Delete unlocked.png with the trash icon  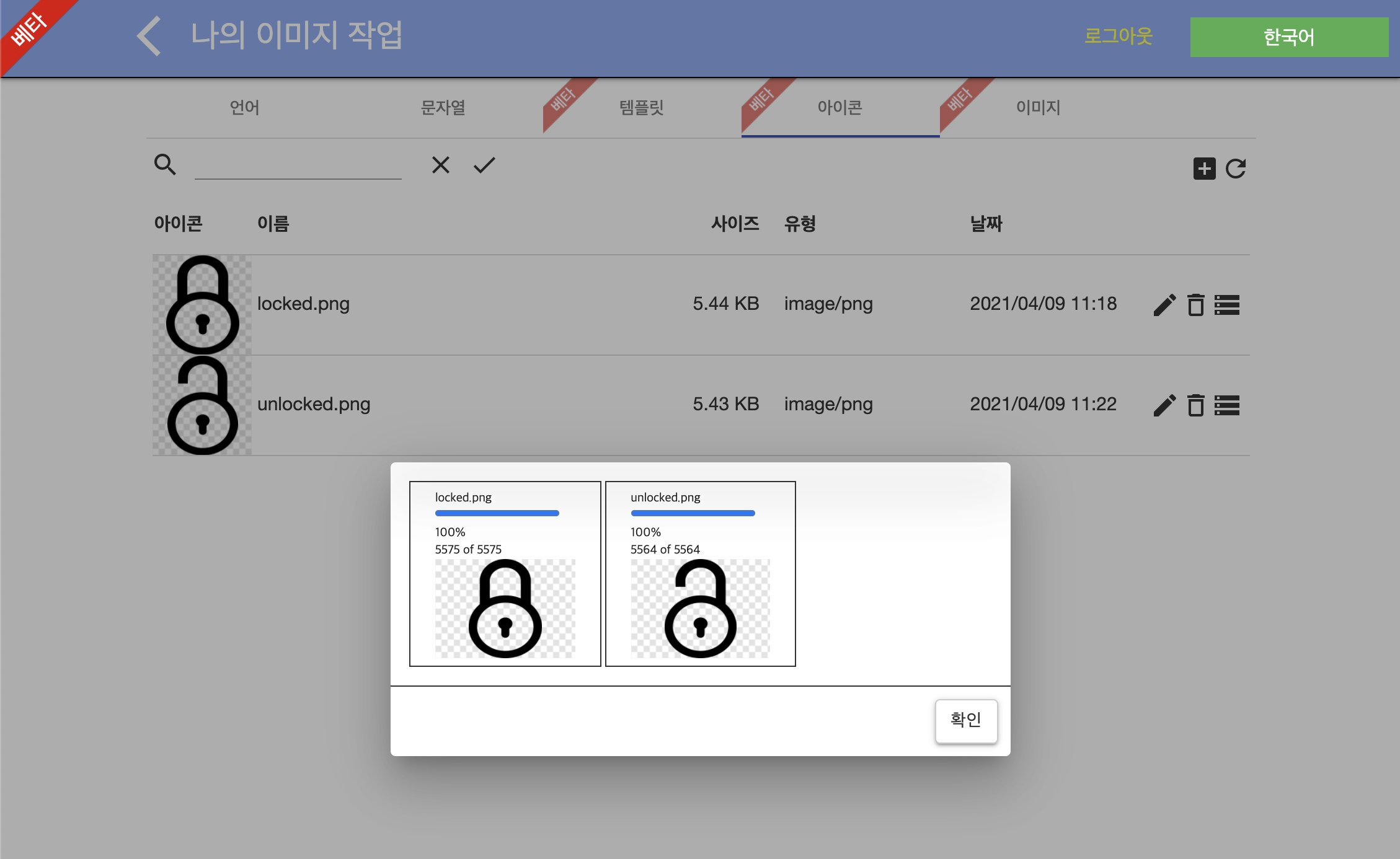[x=1195, y=405]
